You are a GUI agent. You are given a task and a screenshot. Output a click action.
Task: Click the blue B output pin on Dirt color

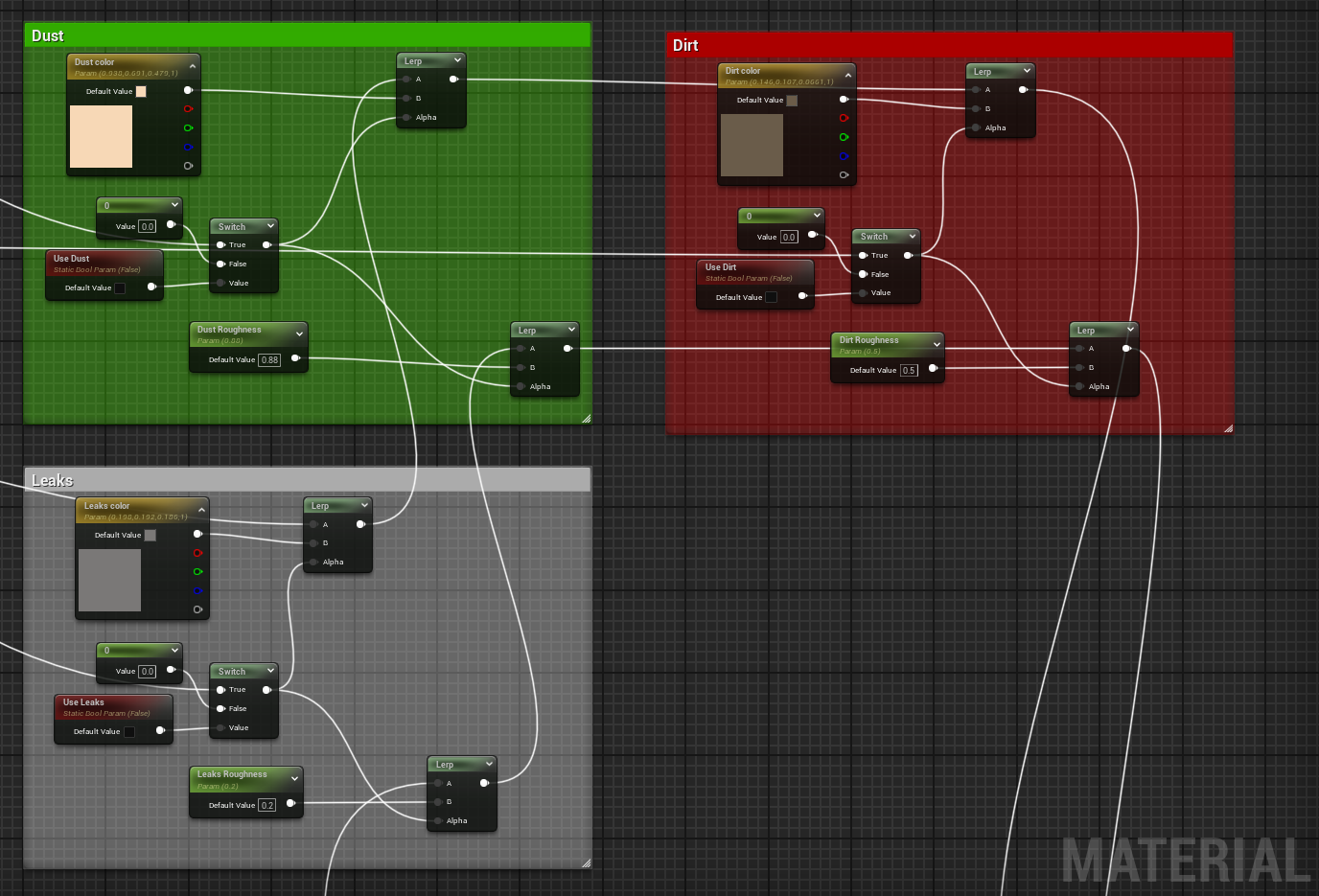pyautogui.click(x=843, y=156)
